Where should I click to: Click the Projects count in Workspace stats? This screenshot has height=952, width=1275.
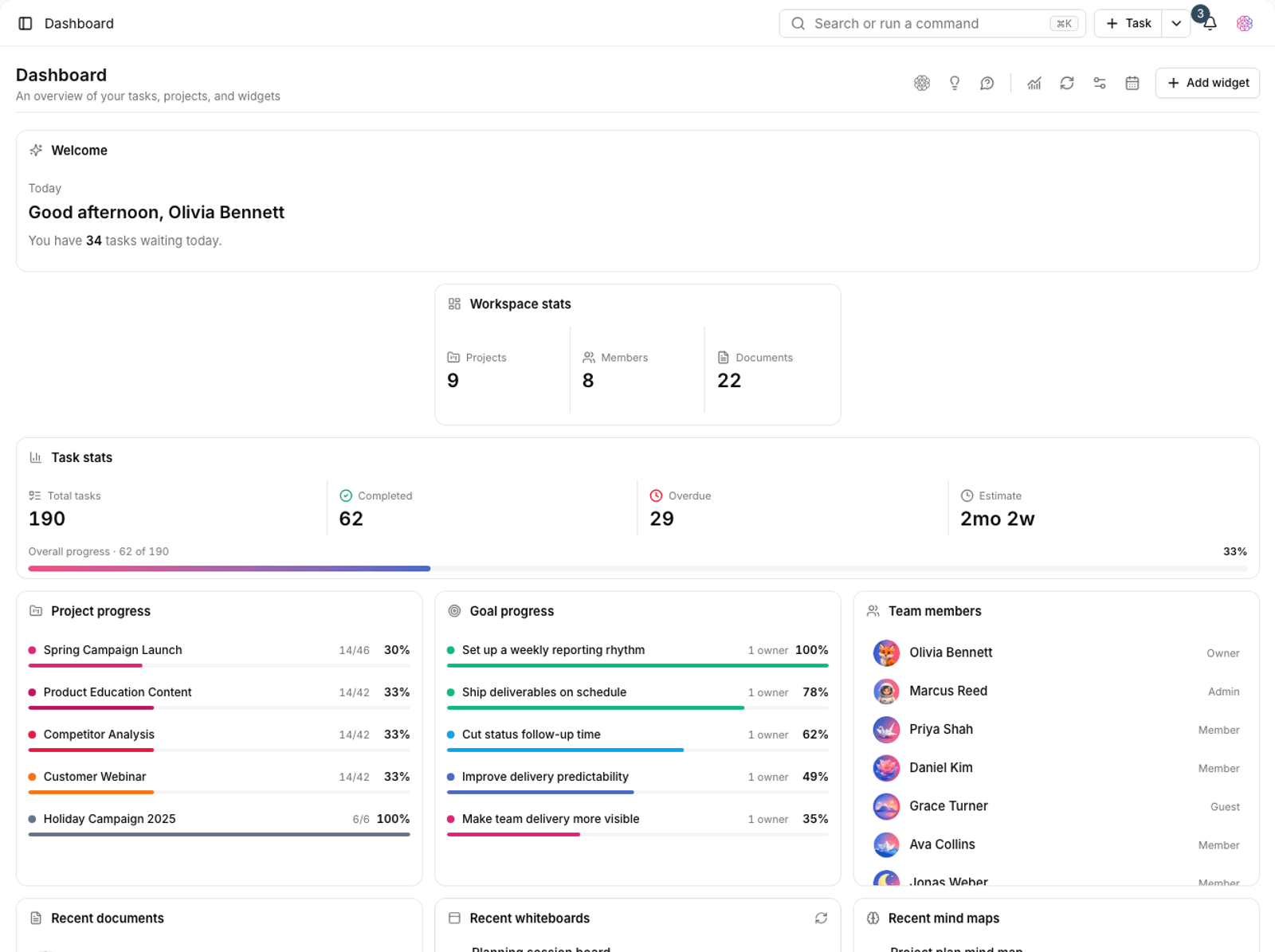coord(453,381)
